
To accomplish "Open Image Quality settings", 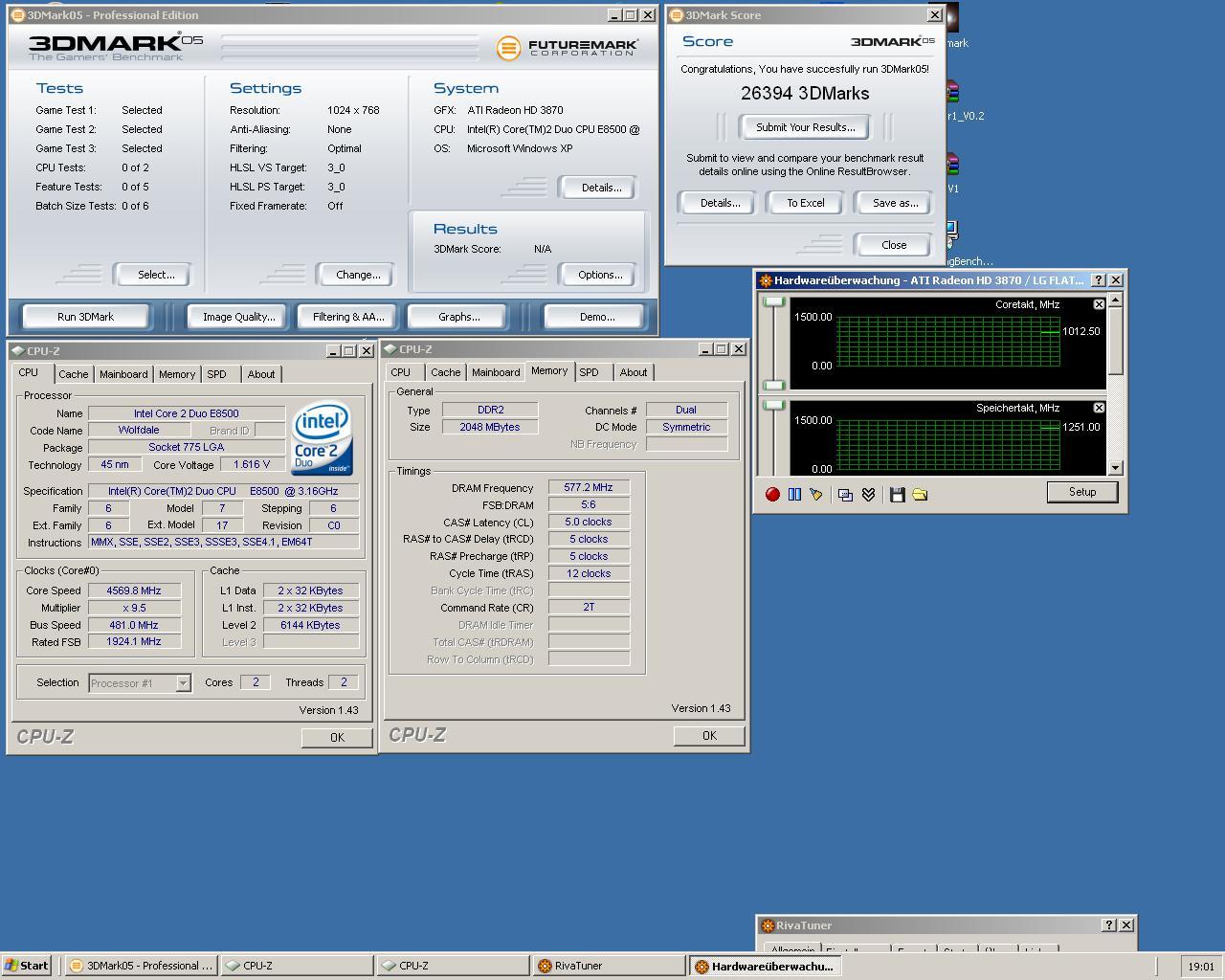I will tap(238, 317).
